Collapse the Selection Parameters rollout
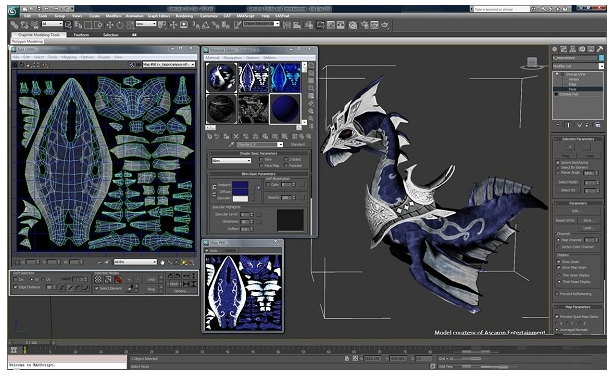 point(578,139)
